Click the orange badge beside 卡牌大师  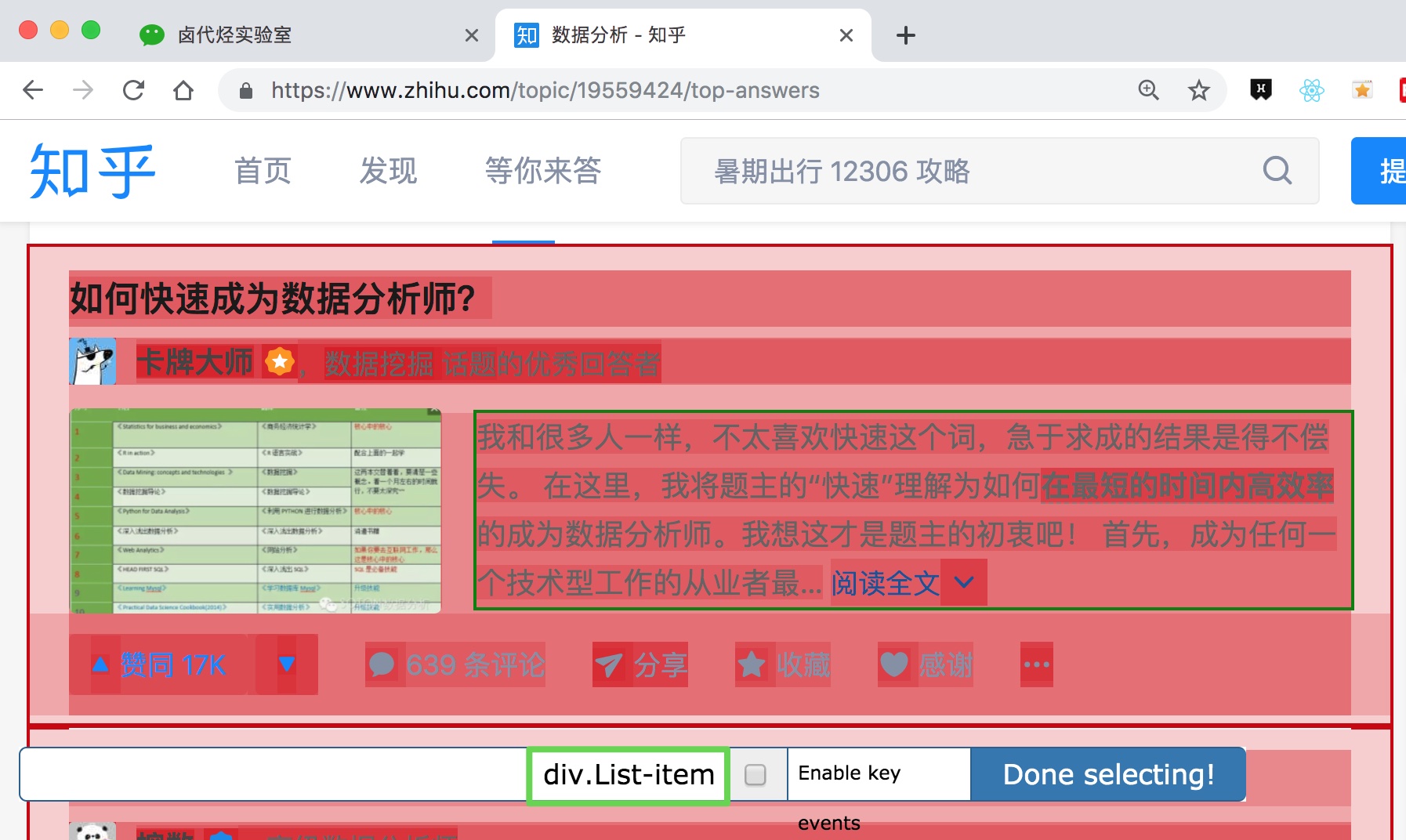[x=280, y=361]
